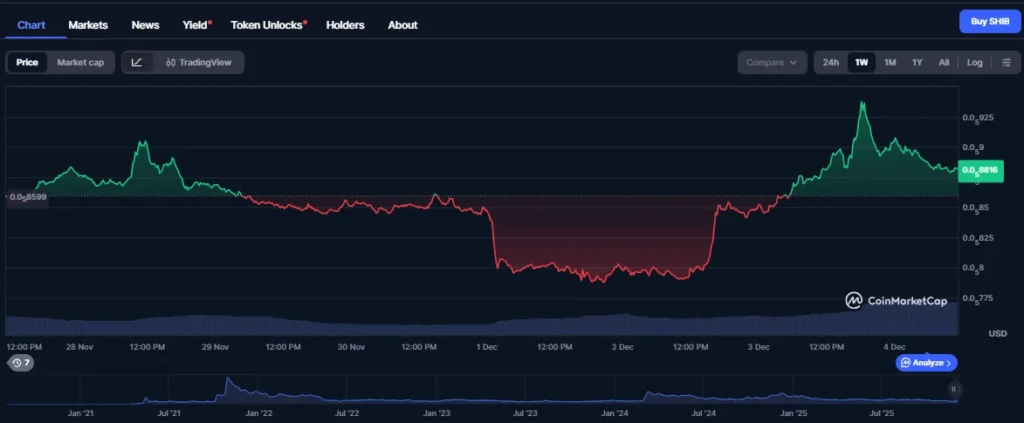Switch chart to Market cap
The width and height of the screenshot is (1024, 423).
pyautogui.click(x=80, y=63)
